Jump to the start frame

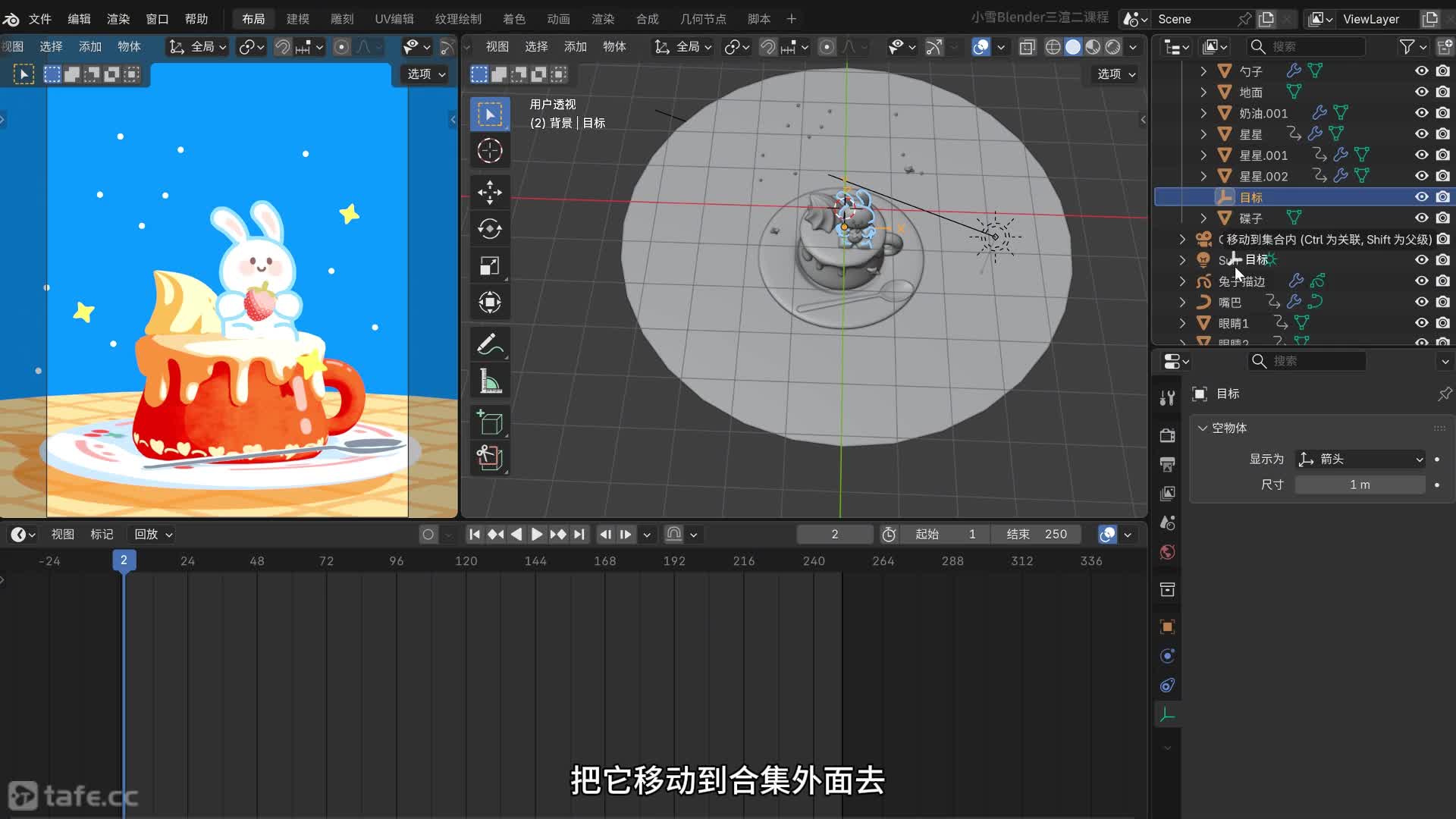coord(475,535)
